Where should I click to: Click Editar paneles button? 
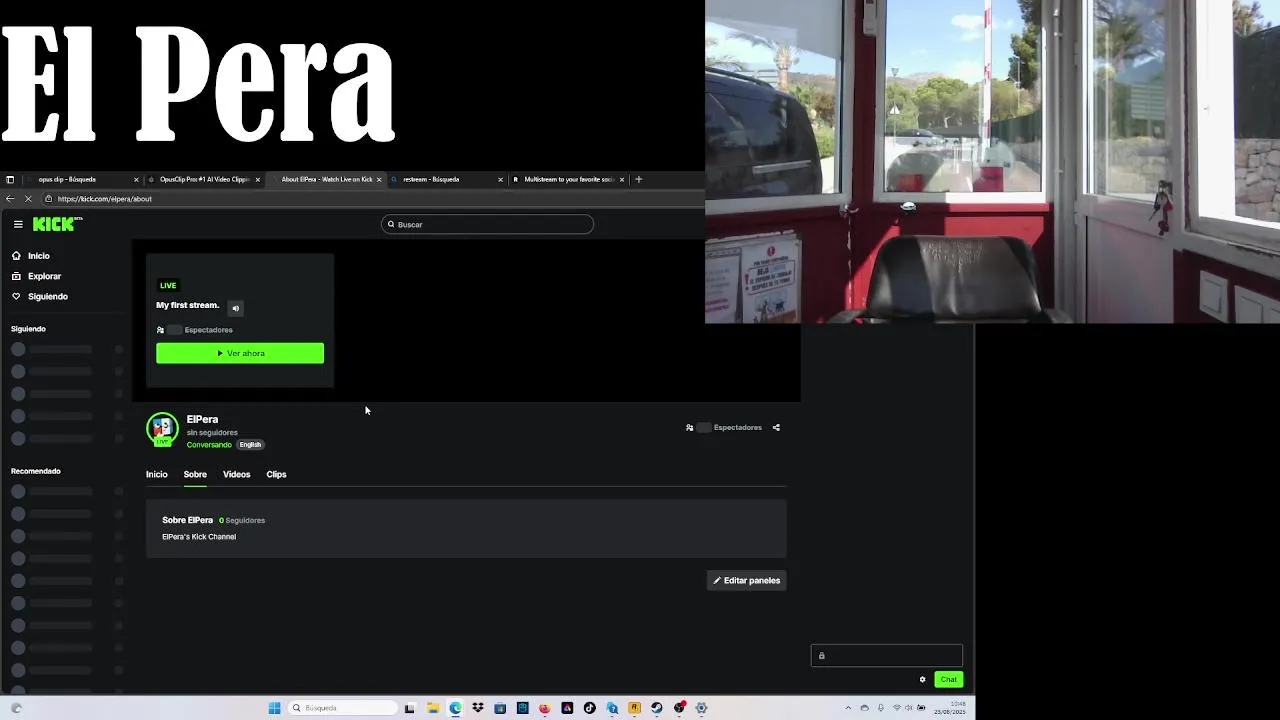pyautogui.click(x=746, y=580)
